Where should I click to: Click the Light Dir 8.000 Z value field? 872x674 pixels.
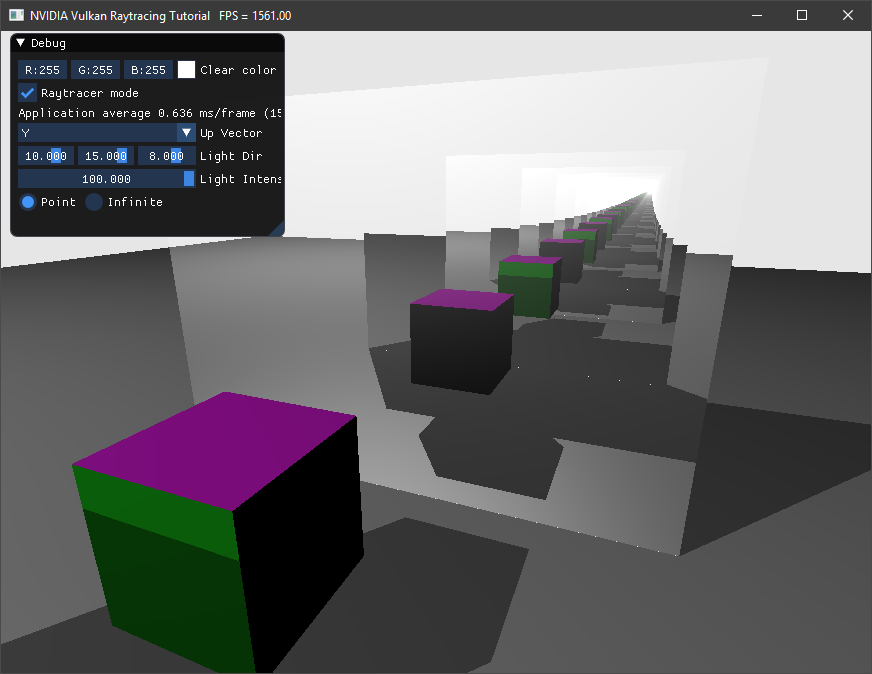[x=165, y=156]
